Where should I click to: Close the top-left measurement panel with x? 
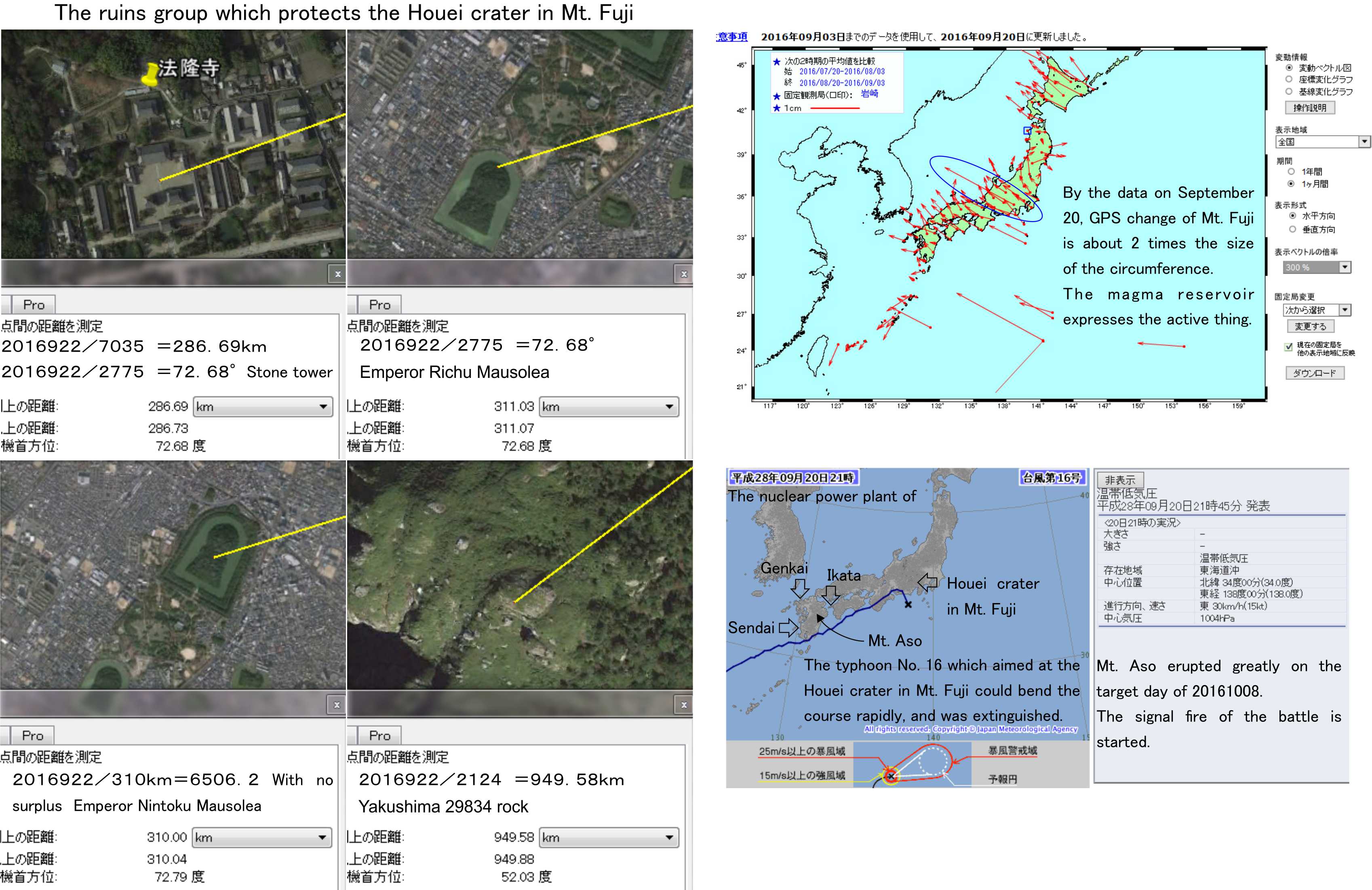point(338,274)
